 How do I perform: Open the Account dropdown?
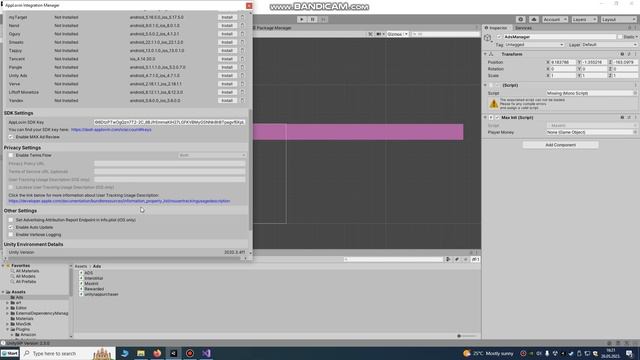coord(555,19)
